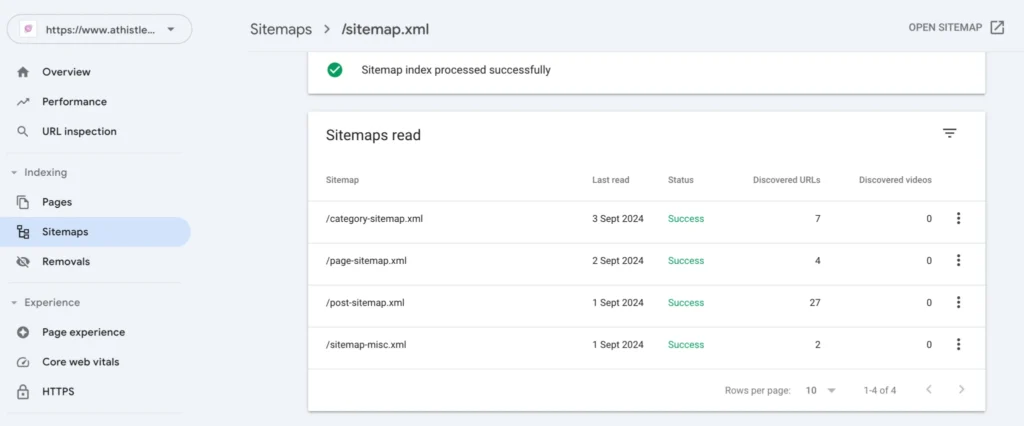
Task: Click the HTTPS padlock icon
Action: 23,392
